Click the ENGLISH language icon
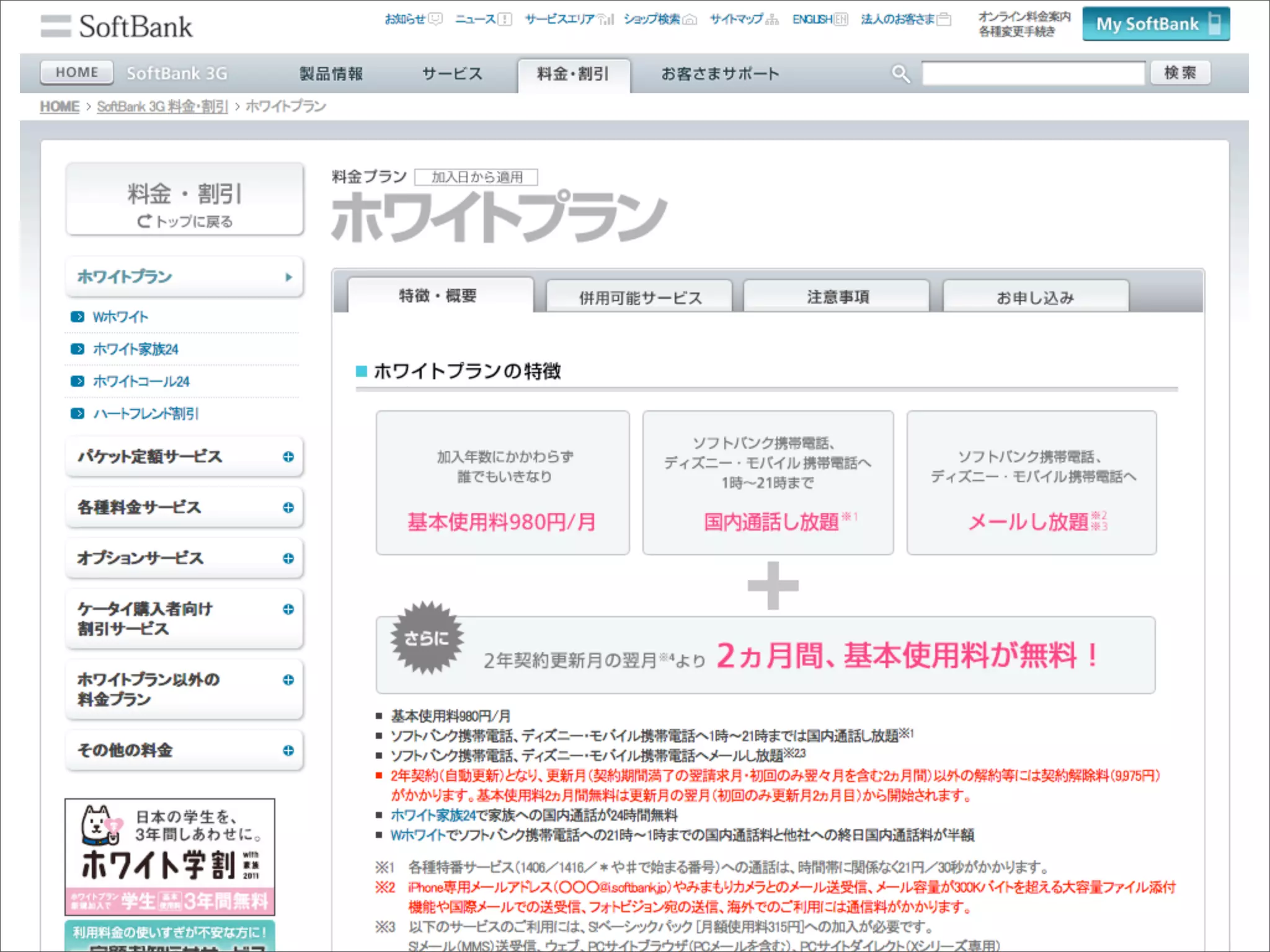Image resolution: width=1270 pixels, height=952 pixels. point(840,19)
